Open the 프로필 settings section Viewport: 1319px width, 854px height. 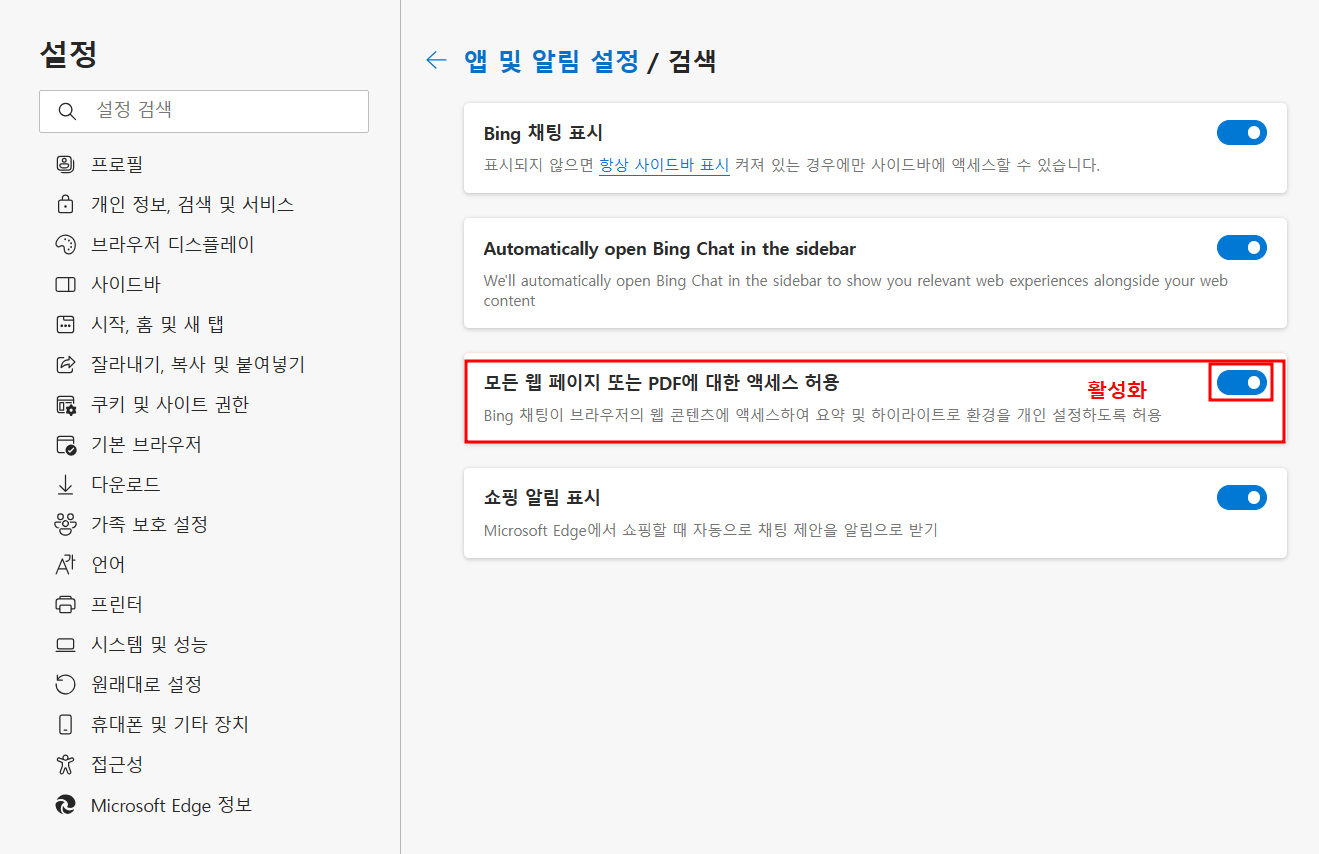coord(117,164)
